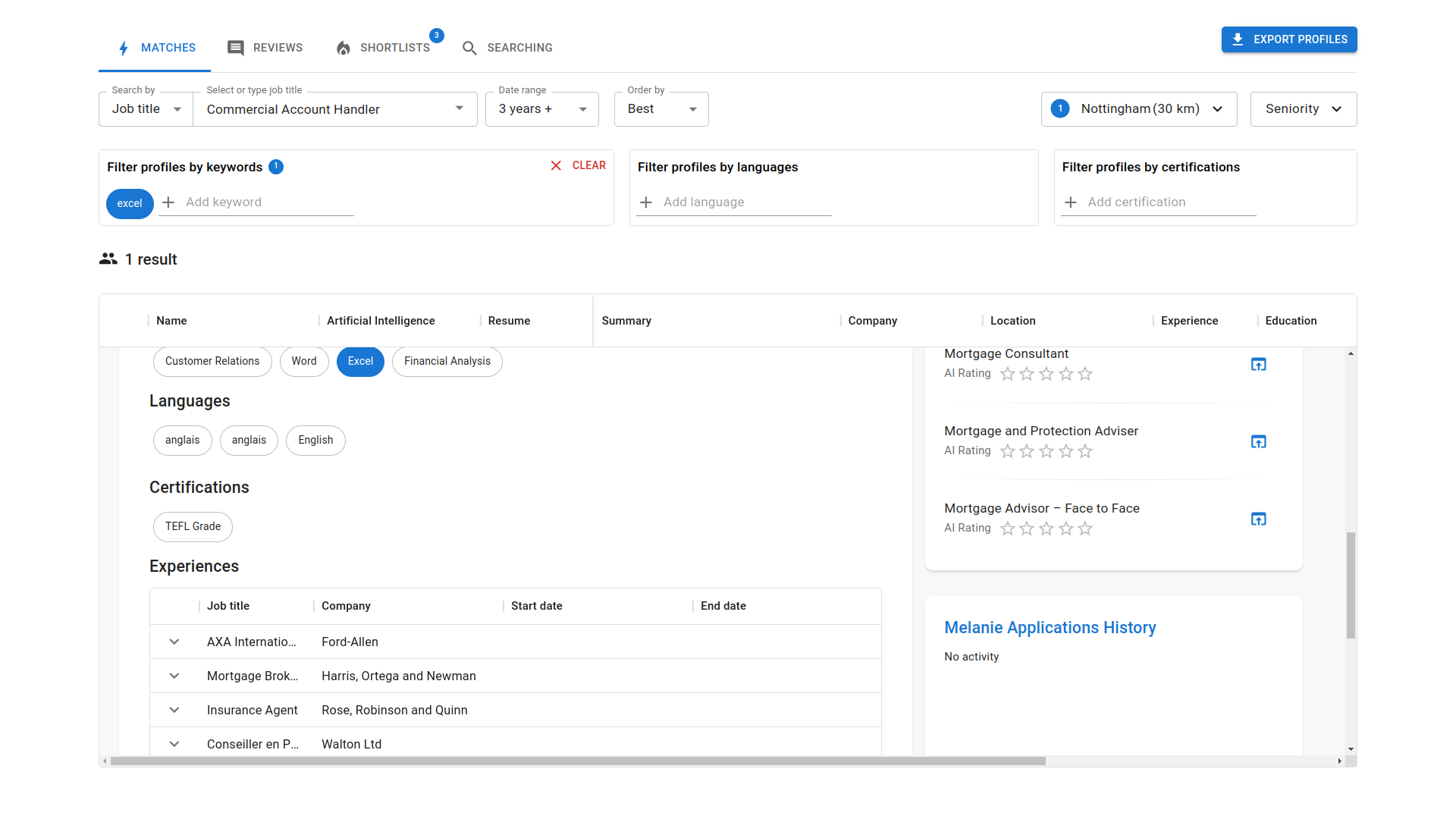Viewport: 1456px width, 819px height.
Task: Open Mortgage Consultant job link icon
Action: (x=1258, y=365)
